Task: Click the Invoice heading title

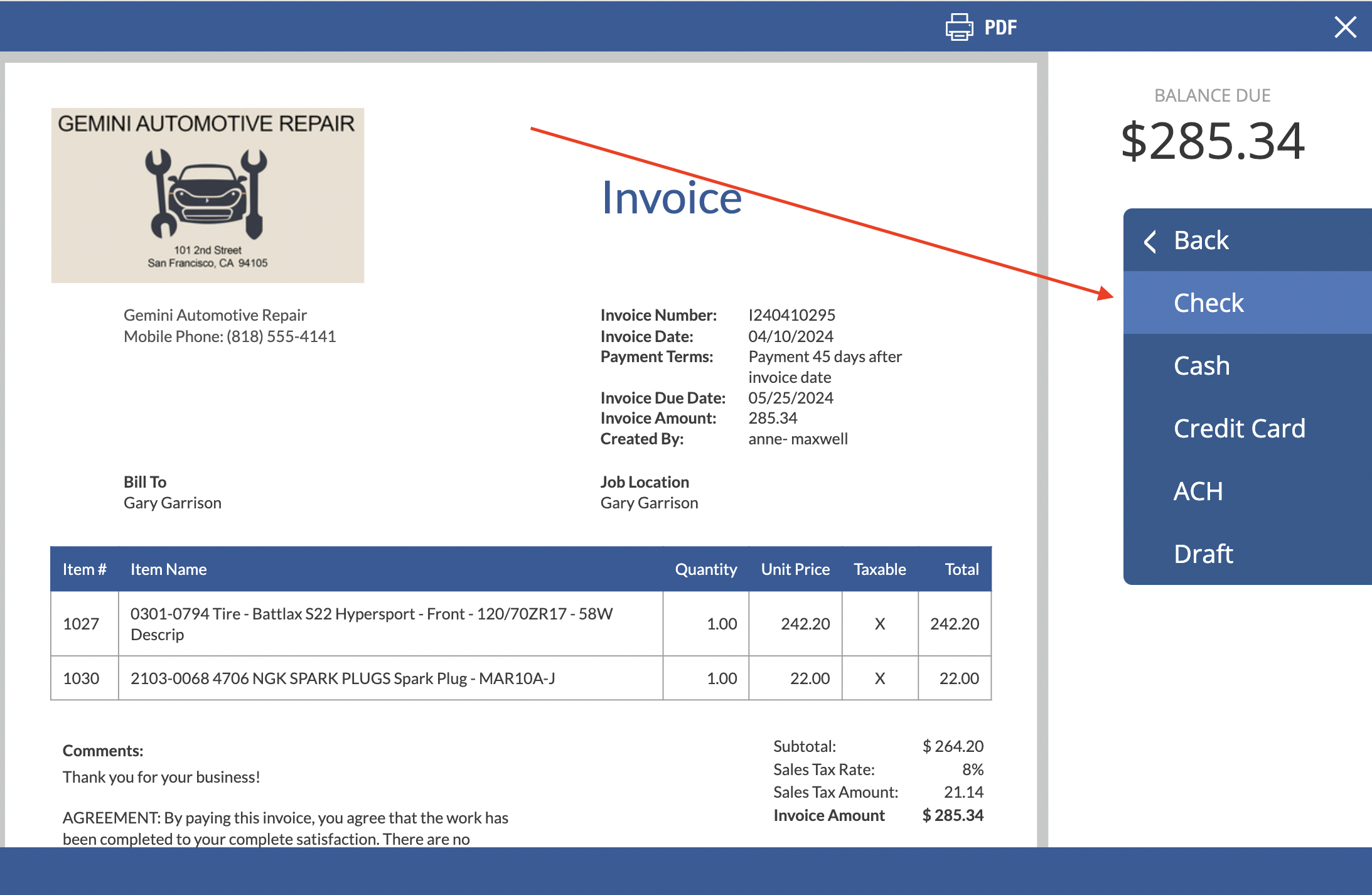Action: click(672, 198)
